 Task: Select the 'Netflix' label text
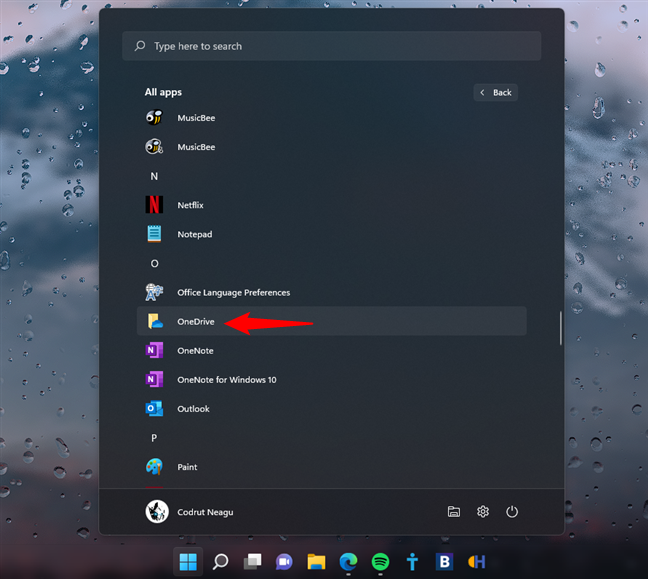(x=191, y=205)
